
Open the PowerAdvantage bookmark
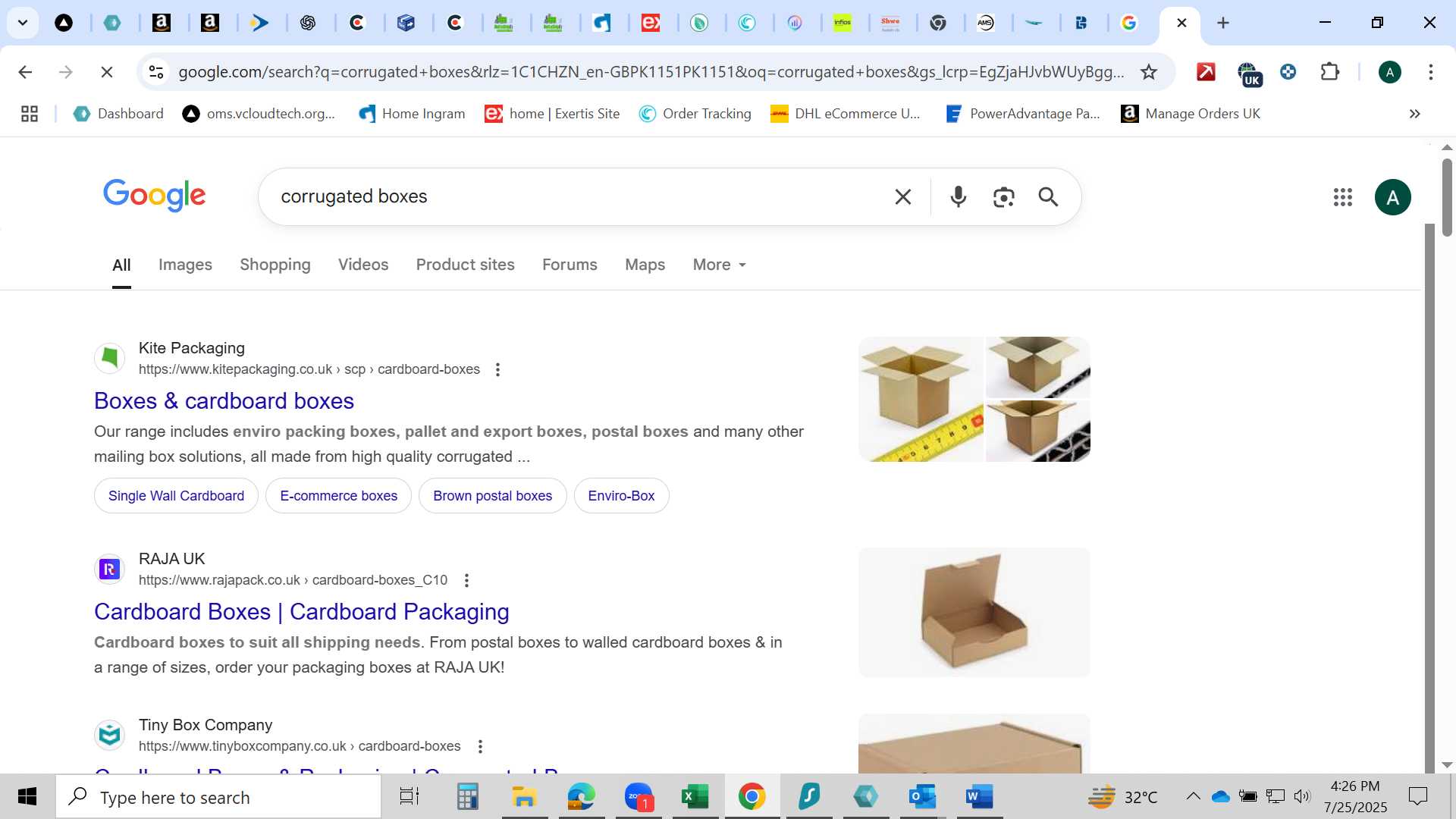pyautogui.click(x=1023, y=114)
